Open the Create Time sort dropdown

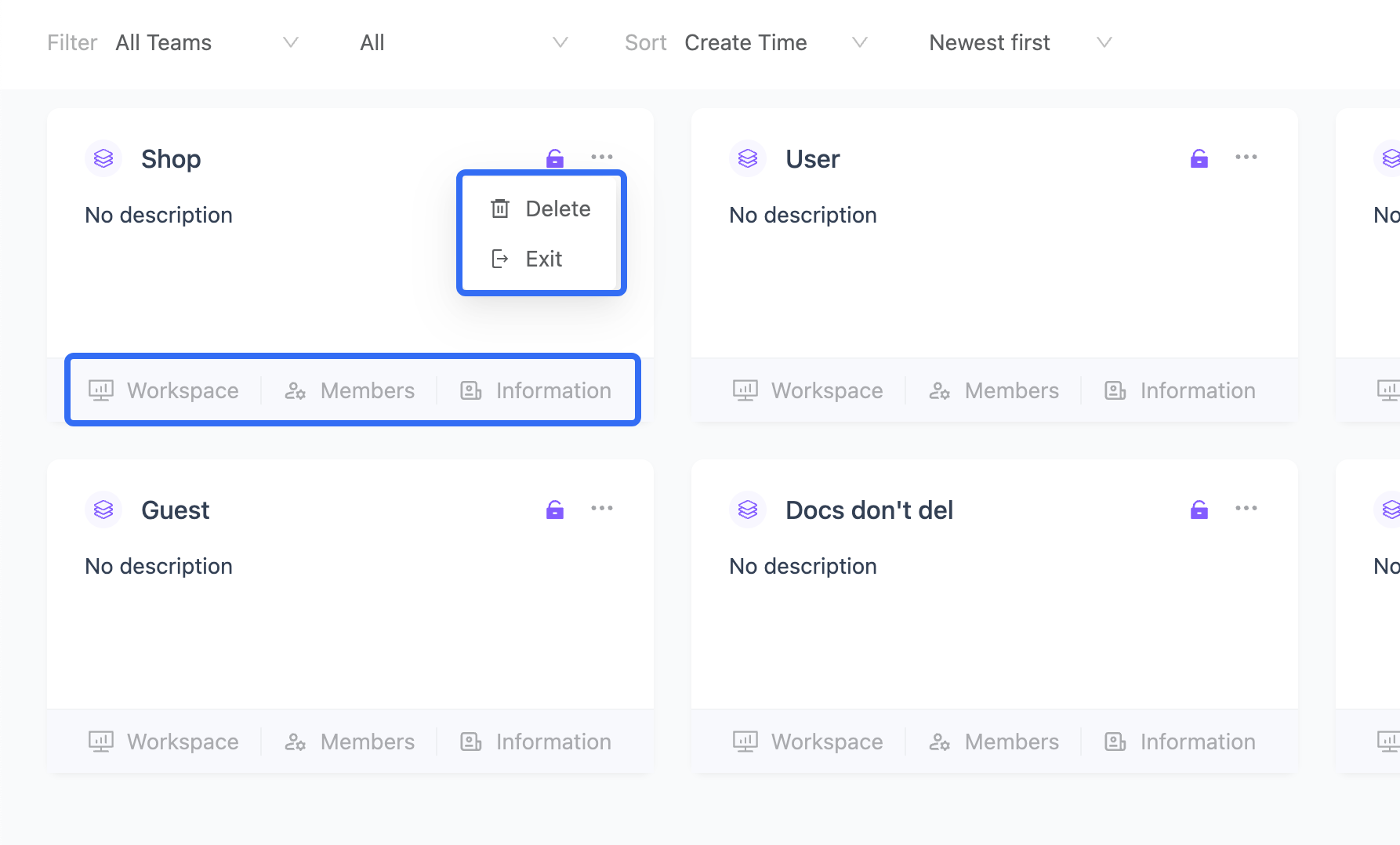[x=776, y=42]
